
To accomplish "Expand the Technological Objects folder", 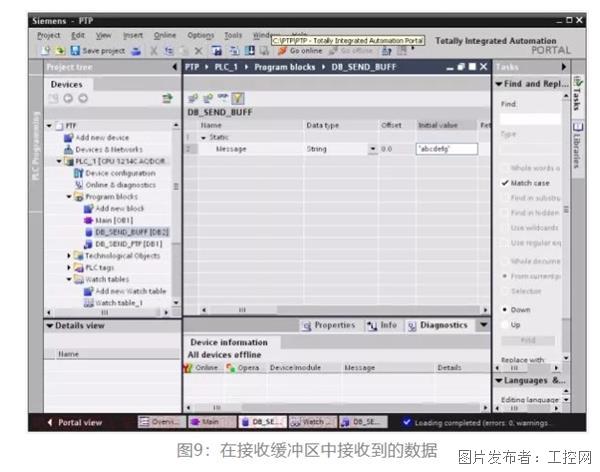I will pos(69,255).
